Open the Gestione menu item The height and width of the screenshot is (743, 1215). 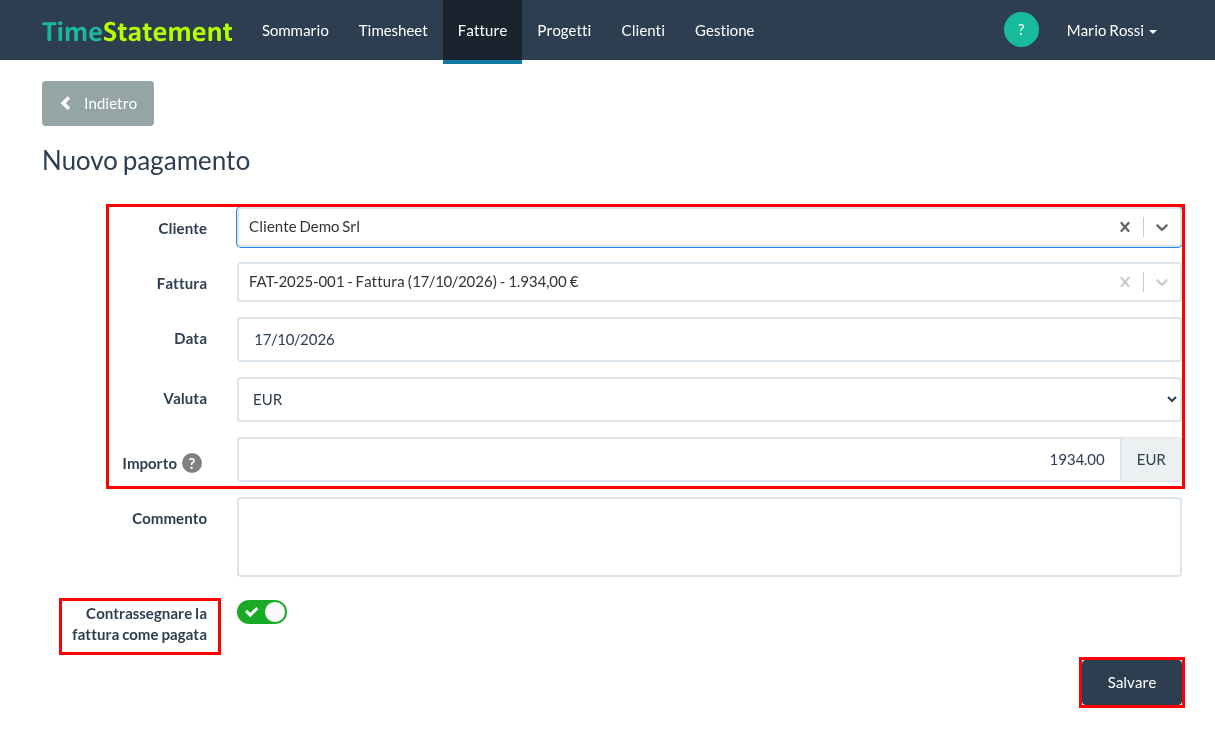click(x=724, y=30)
